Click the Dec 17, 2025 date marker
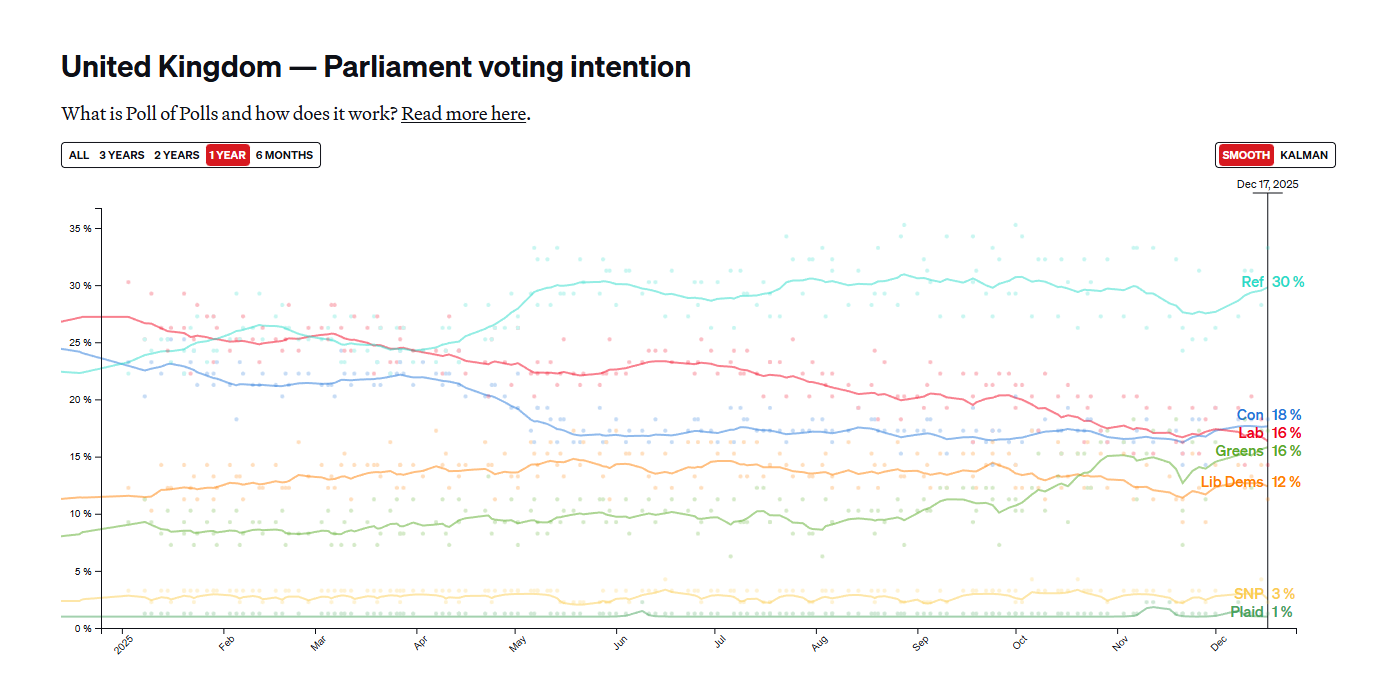Screen dimensions: 1376x685 coord(1267,184)
